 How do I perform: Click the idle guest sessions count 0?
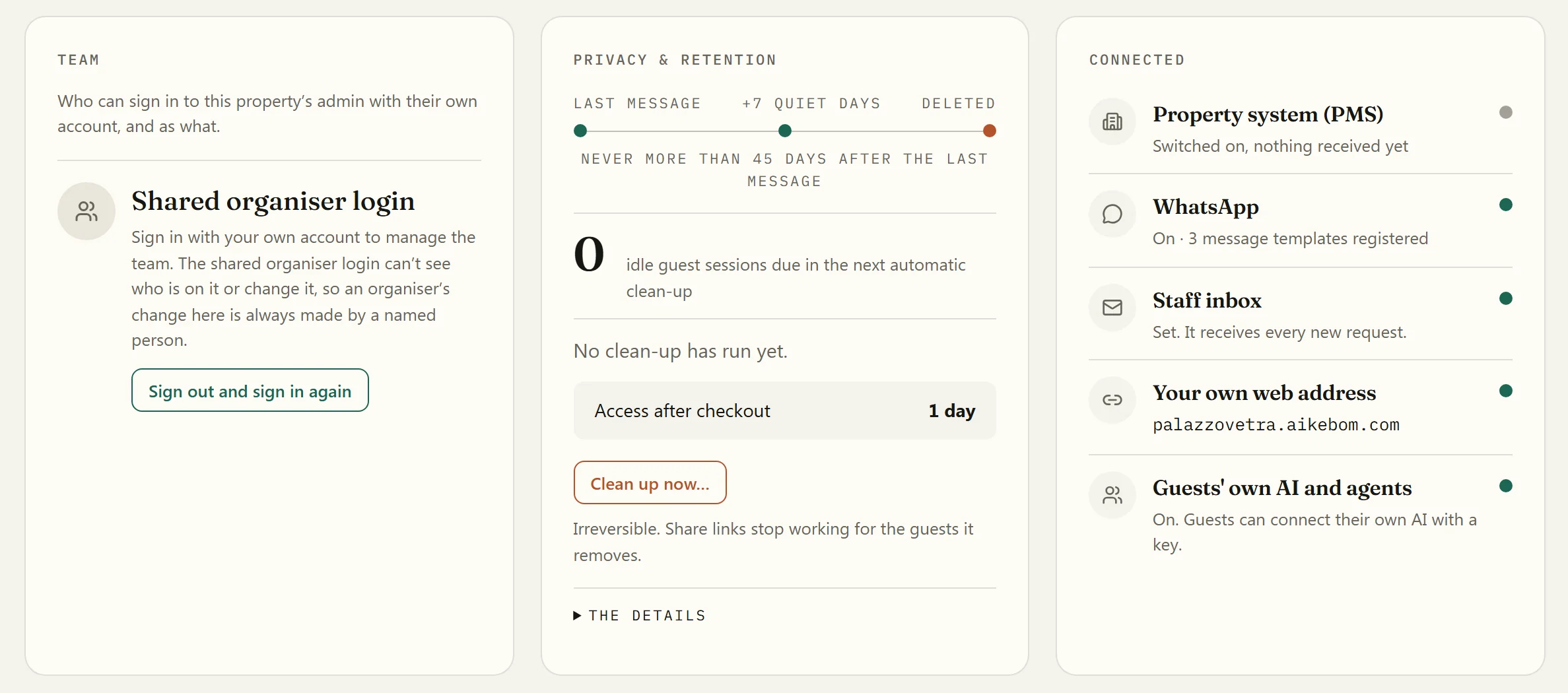point(589,254)
